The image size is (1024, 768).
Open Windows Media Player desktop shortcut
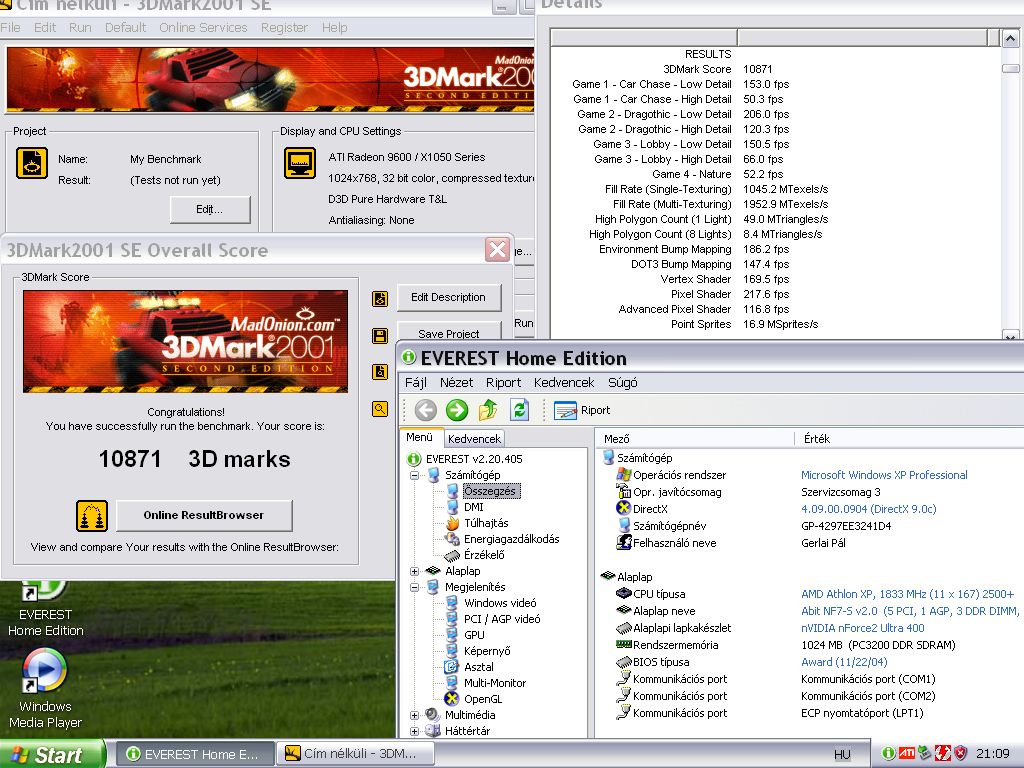(45, 689)
